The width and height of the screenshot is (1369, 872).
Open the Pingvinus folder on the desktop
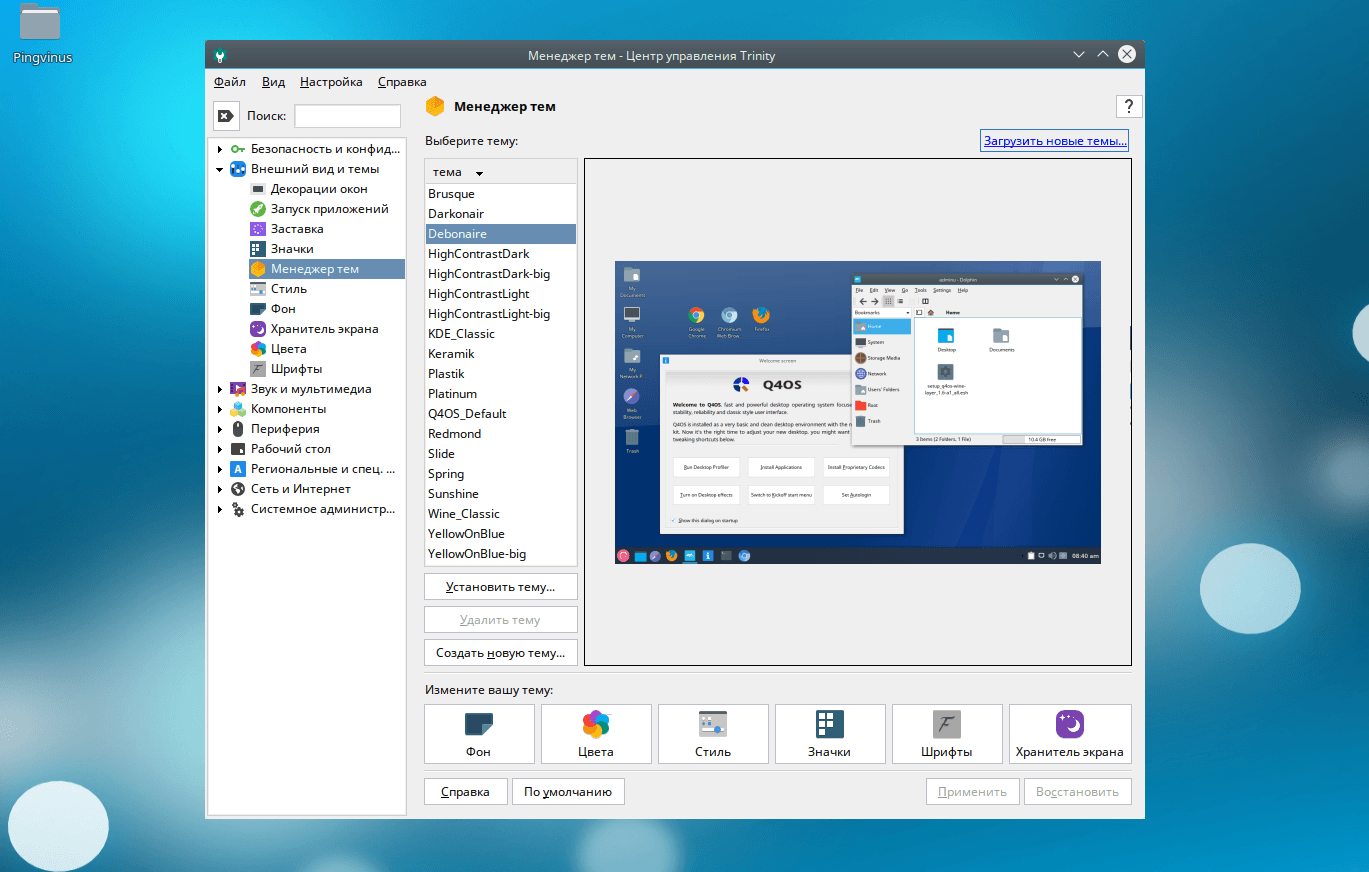(40, 35)
